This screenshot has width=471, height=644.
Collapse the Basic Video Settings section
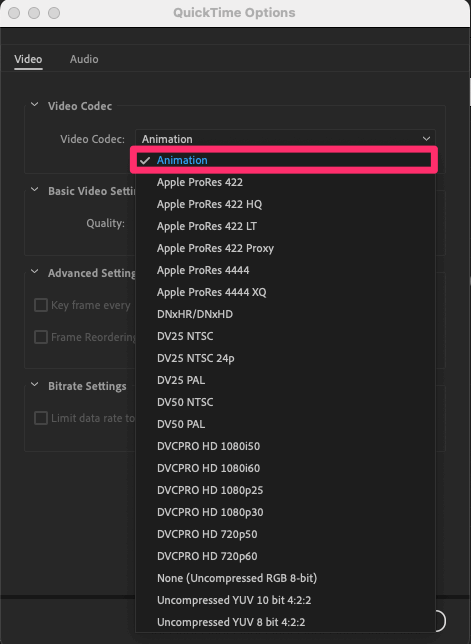(35, 190)
